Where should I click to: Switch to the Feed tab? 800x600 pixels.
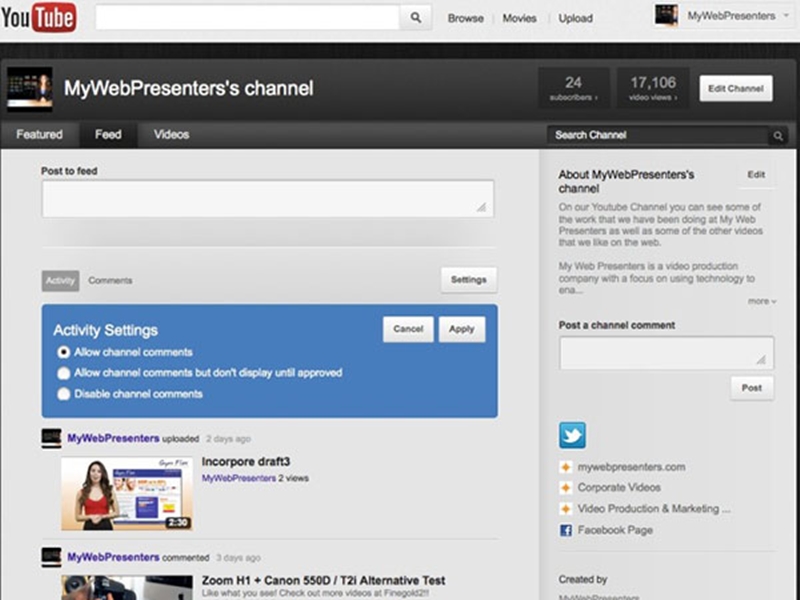(108, 135)
